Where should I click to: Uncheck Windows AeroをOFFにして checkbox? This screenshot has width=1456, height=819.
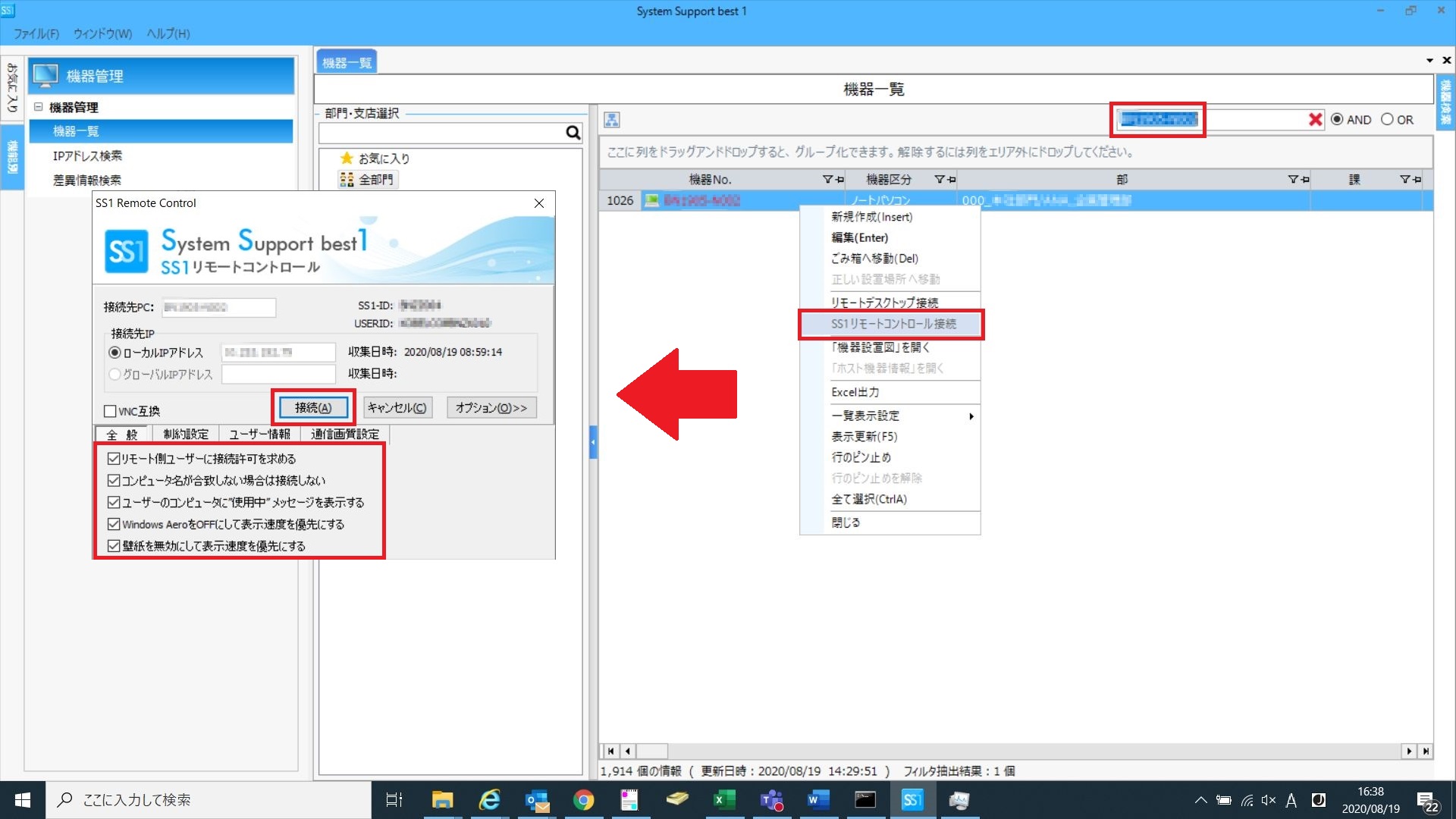click(114, 524)
